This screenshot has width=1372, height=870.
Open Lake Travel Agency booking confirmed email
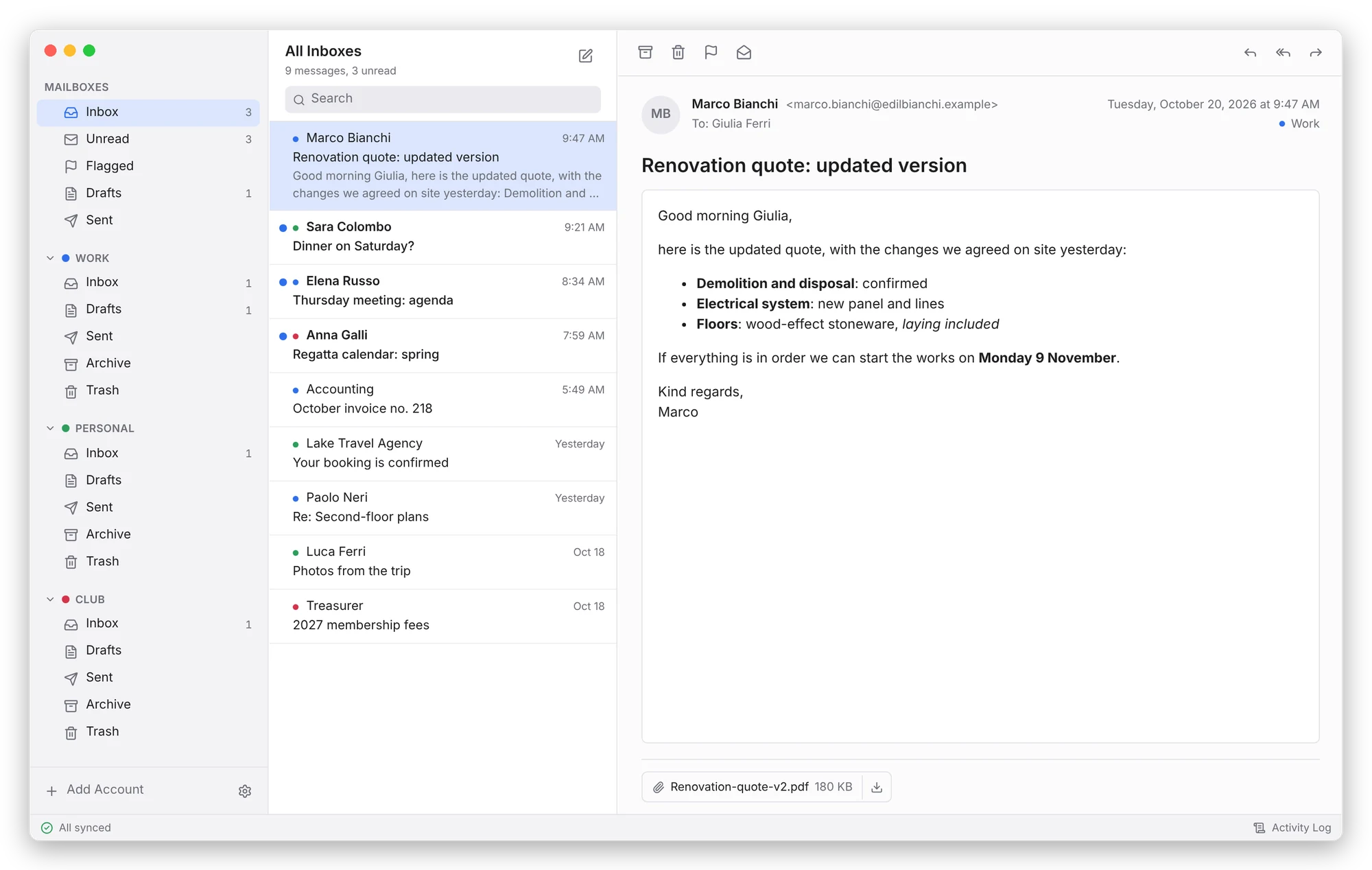pyautogui.click(x=442, y=454)
